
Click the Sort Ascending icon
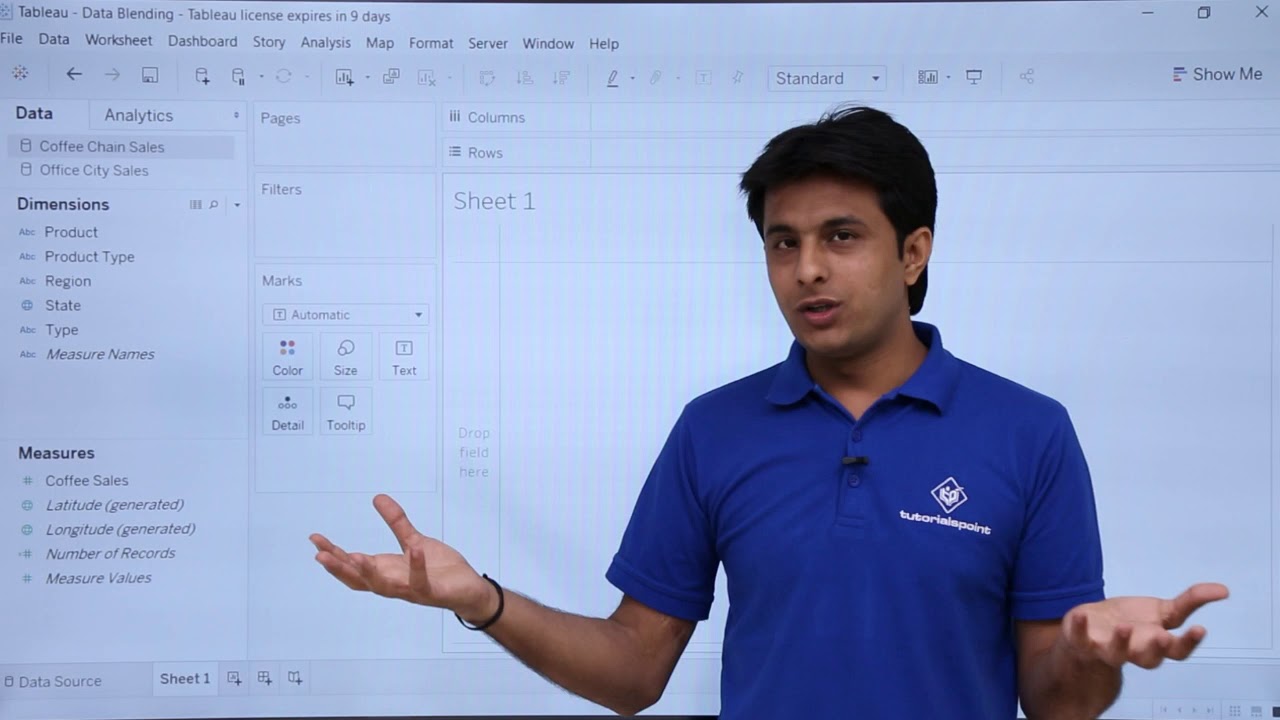524,77
